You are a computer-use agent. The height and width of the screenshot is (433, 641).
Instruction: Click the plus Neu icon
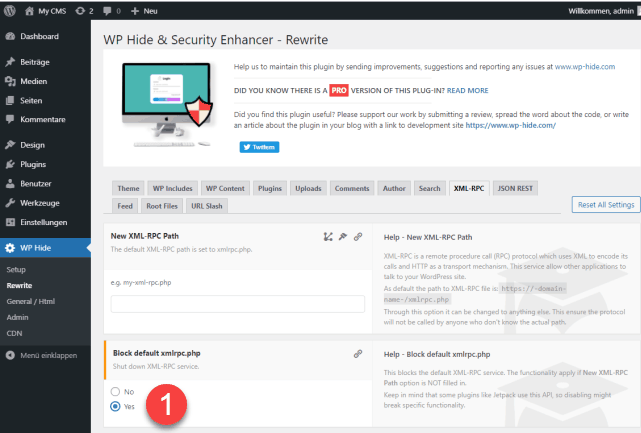pos(135,11)
